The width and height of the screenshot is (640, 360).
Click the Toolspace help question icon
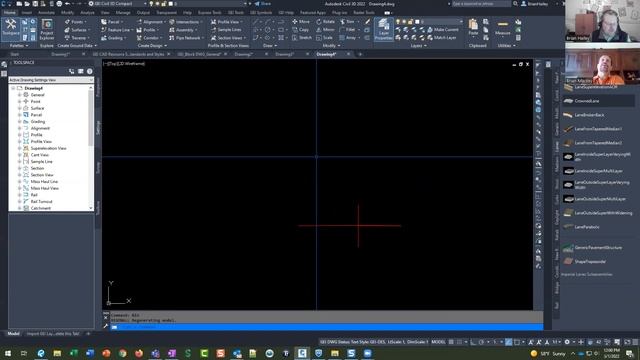90,71
